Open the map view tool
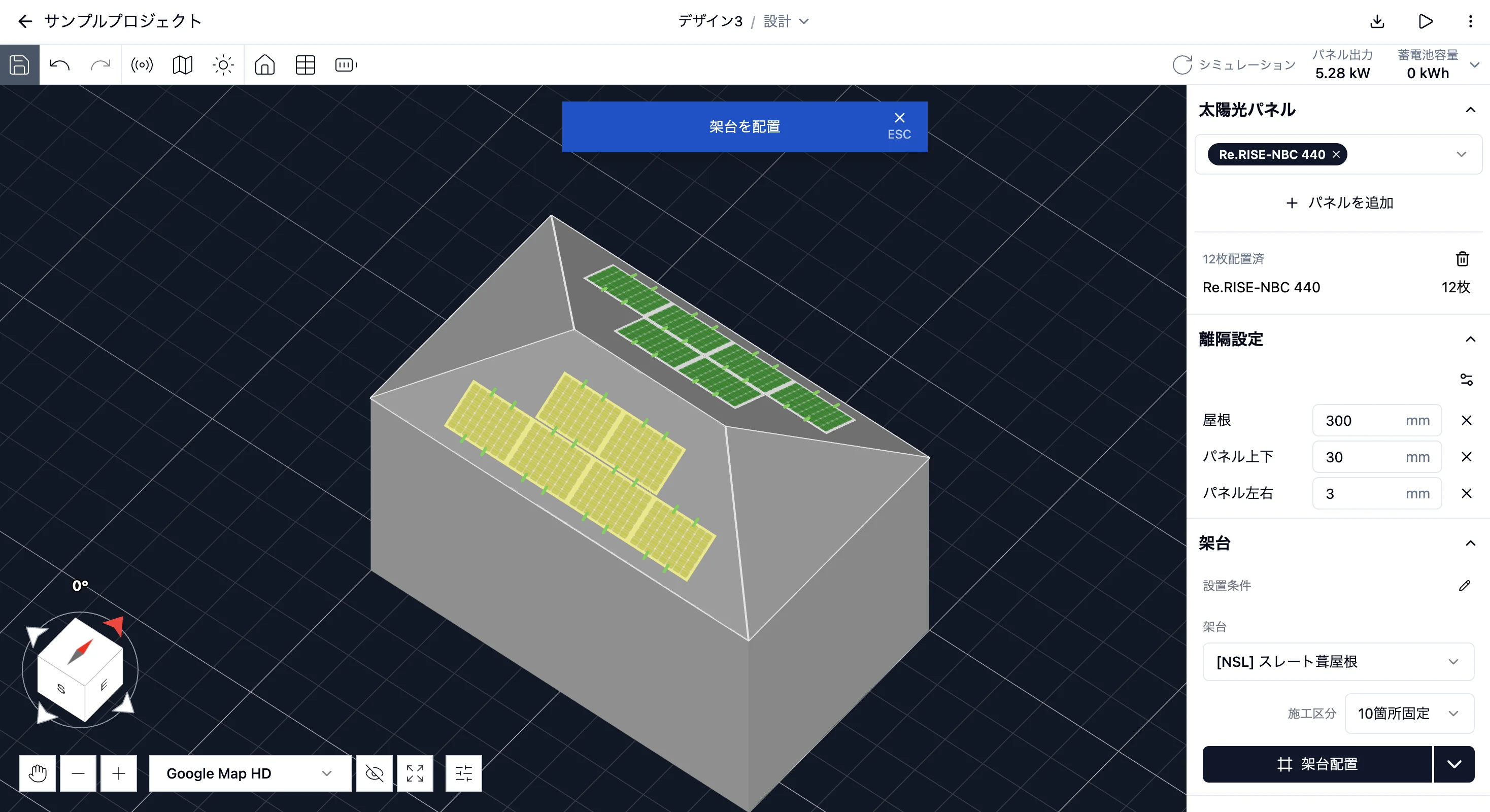1490x812 pixels. 182,65
